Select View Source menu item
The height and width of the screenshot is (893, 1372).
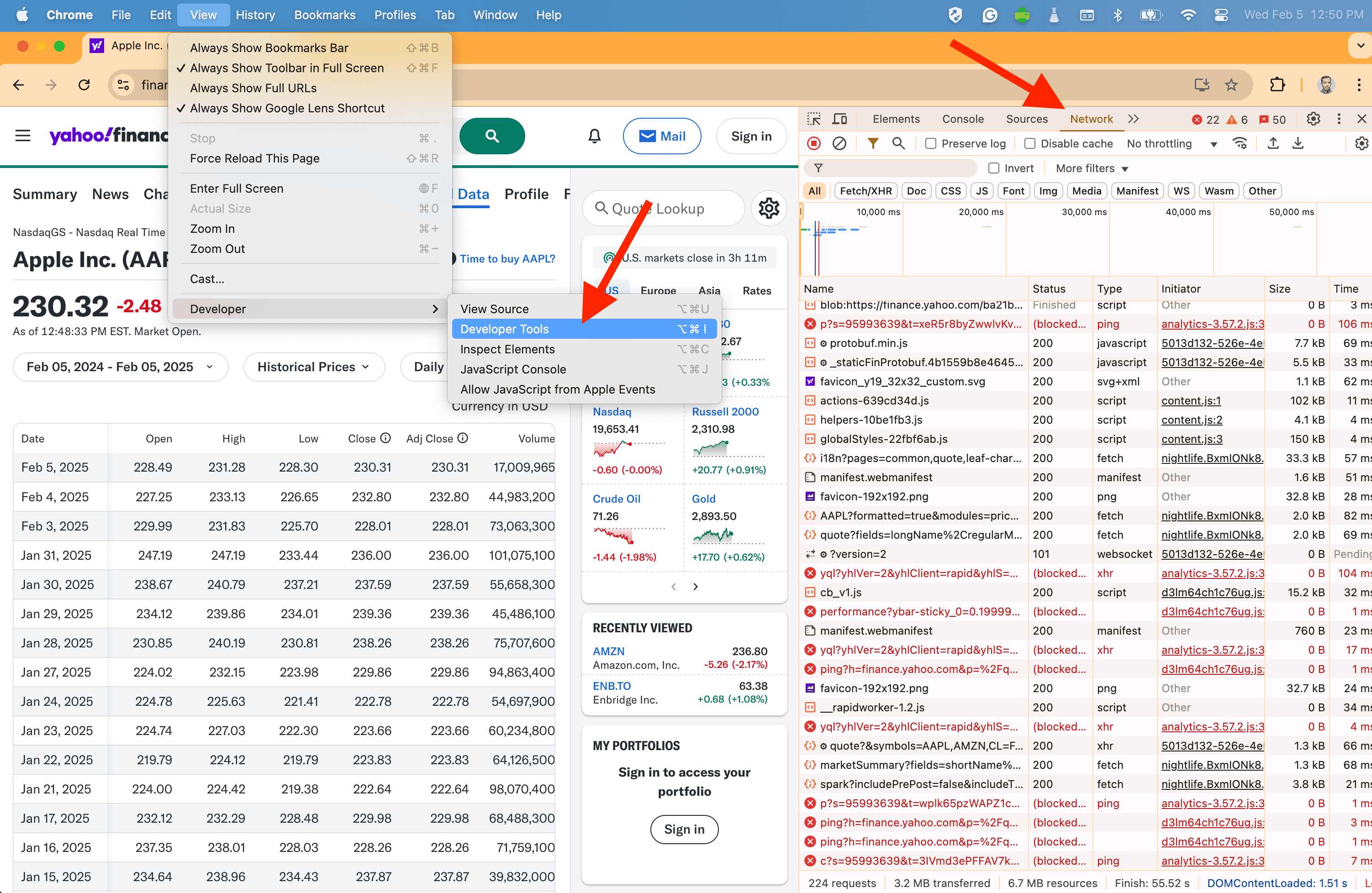tap(584, 309)
